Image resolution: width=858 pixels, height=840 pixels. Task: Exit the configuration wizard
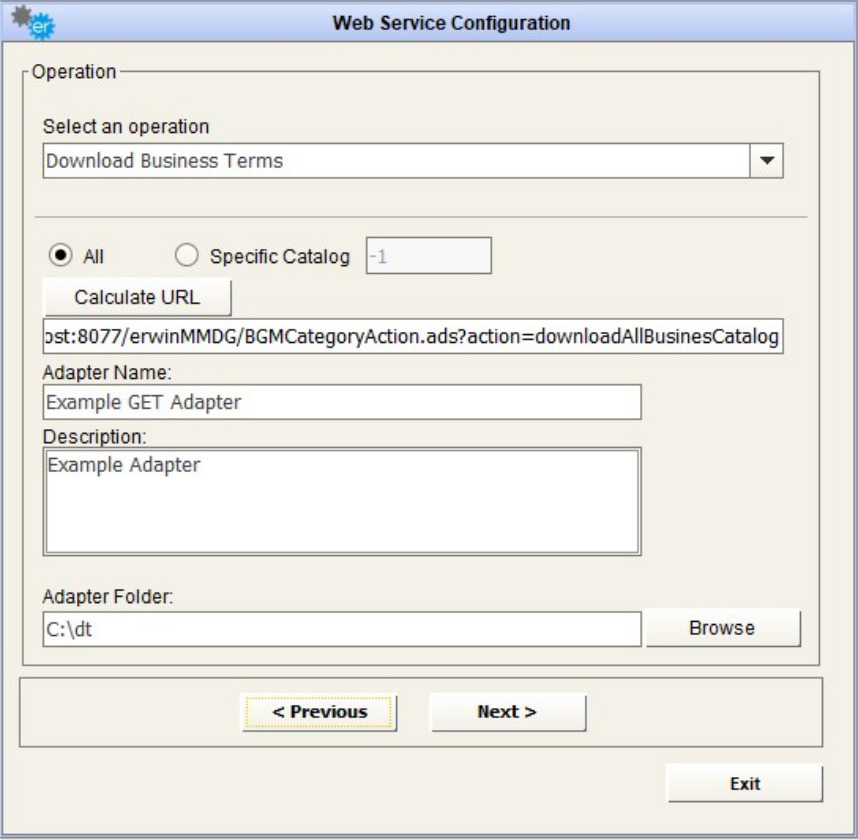pos(745,784)
